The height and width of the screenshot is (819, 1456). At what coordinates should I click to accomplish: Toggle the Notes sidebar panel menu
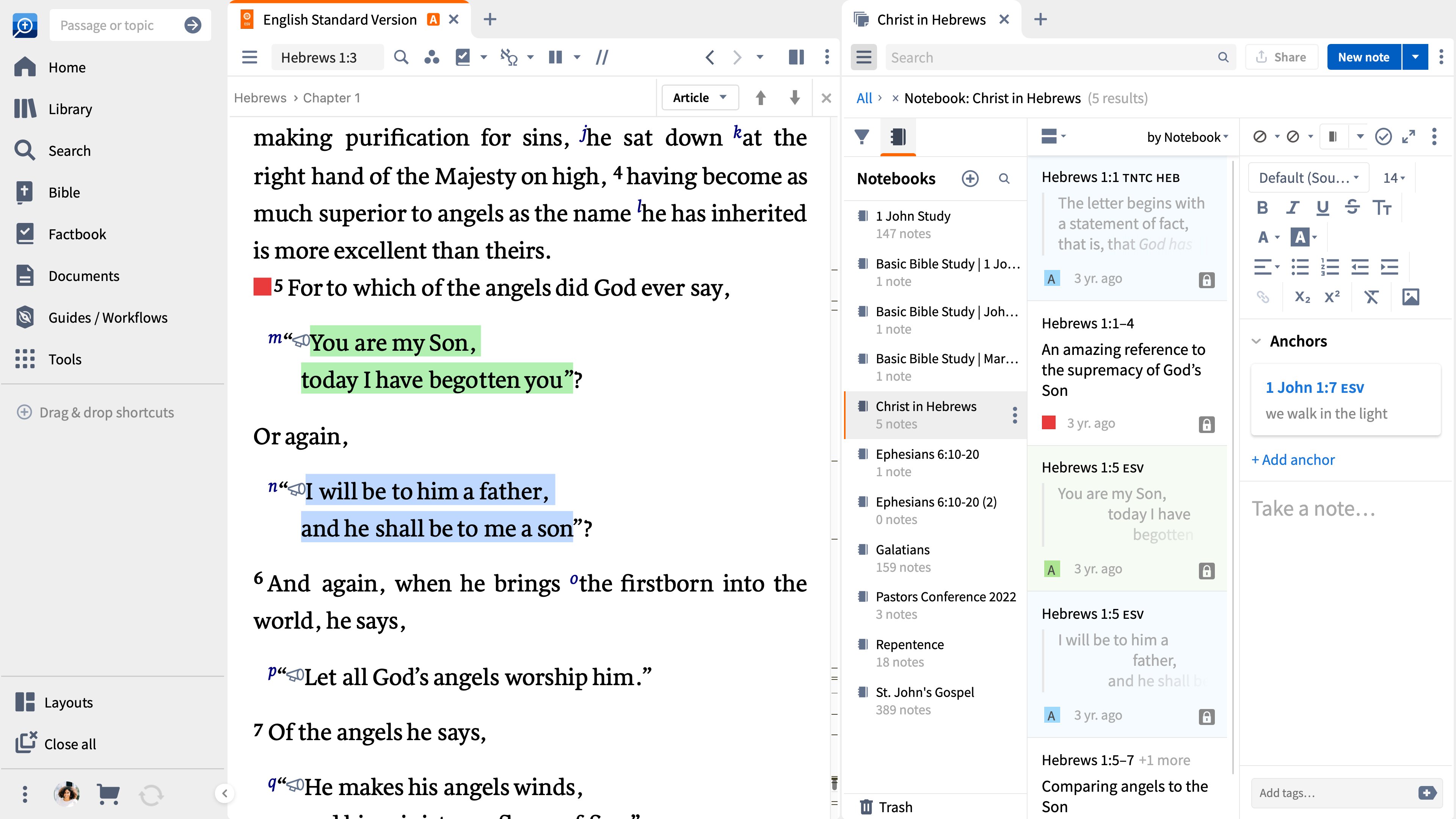pos(863,57)
